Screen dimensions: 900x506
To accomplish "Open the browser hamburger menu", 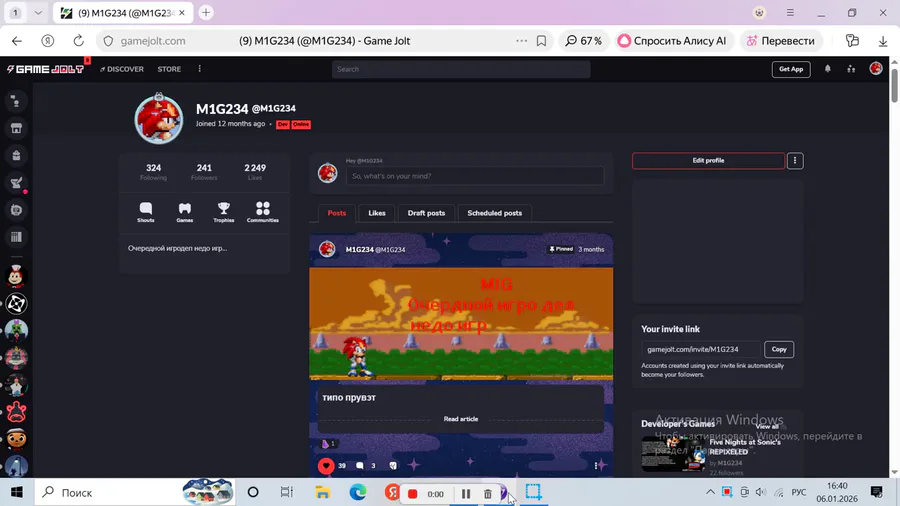I will (790, 13).
